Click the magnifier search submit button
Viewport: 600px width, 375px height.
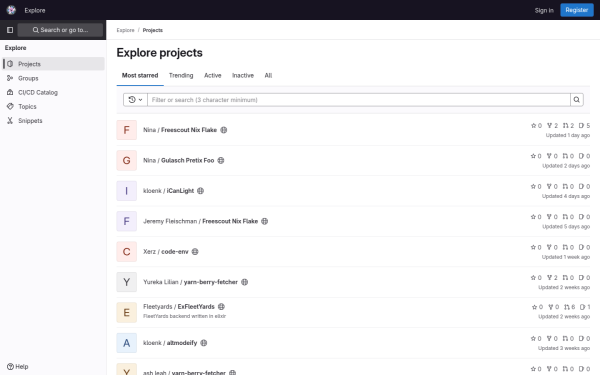pos(577,100)
